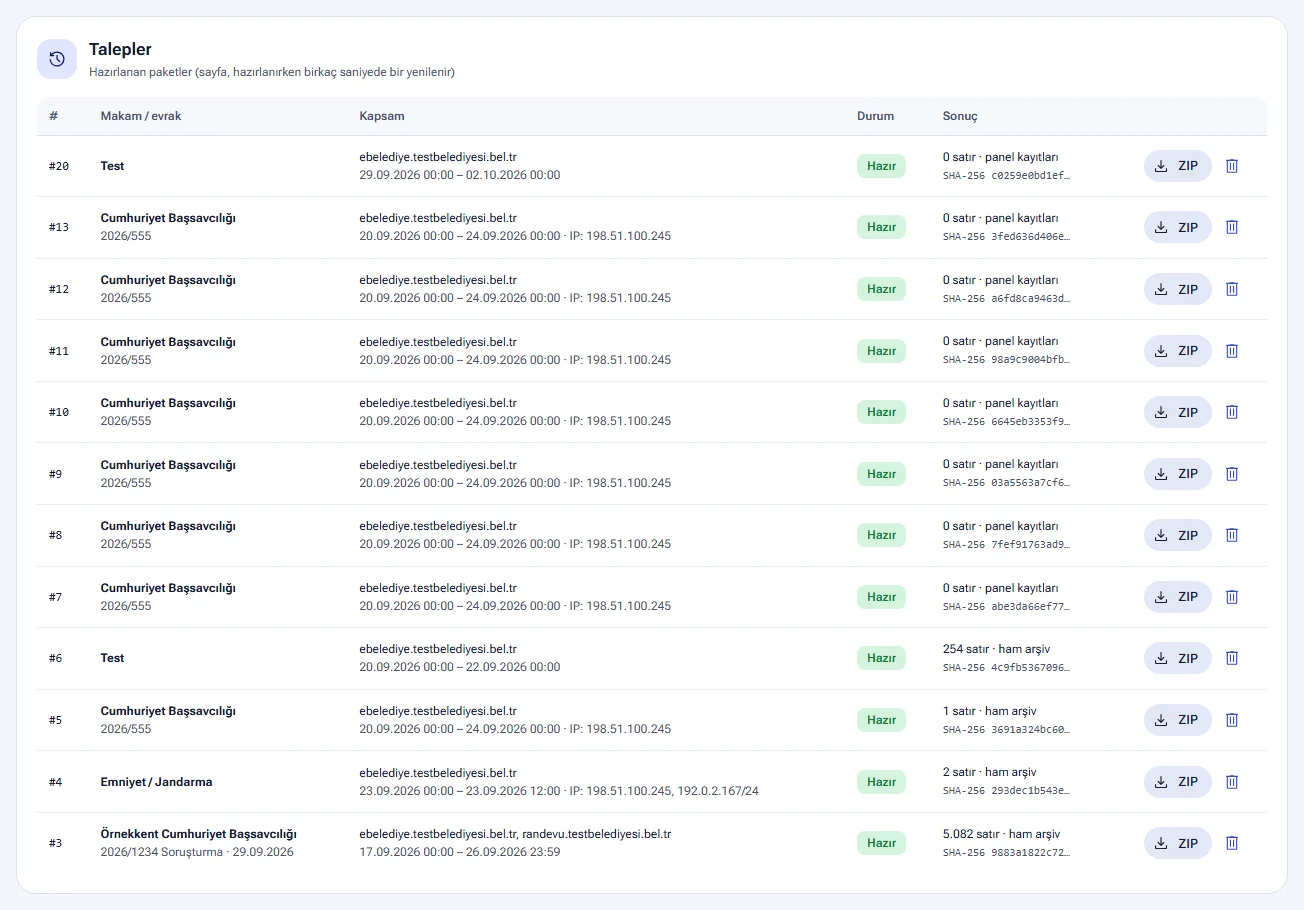This screenshot has height=910, width=1304.
Task: Click '254 satır · ham arşiv' result text
Action: point(996,649)
